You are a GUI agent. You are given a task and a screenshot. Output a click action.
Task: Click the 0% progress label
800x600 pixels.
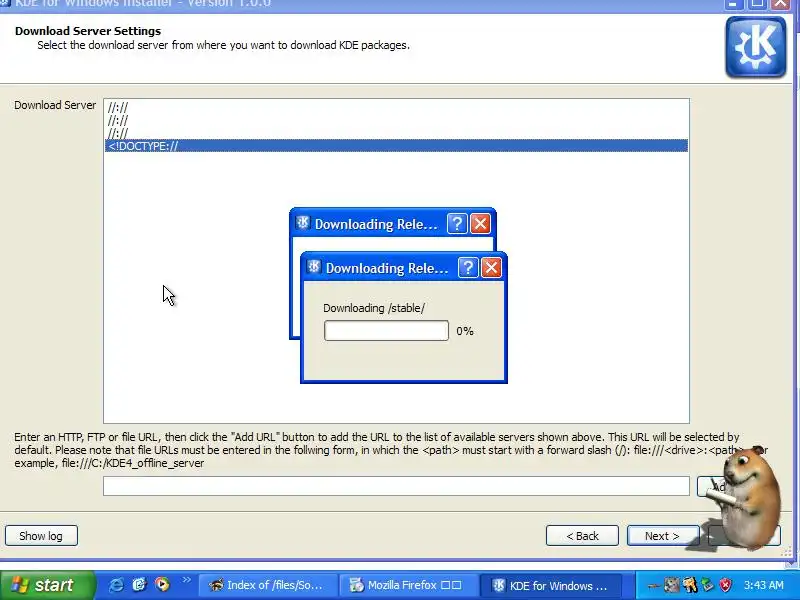[465, 331]
